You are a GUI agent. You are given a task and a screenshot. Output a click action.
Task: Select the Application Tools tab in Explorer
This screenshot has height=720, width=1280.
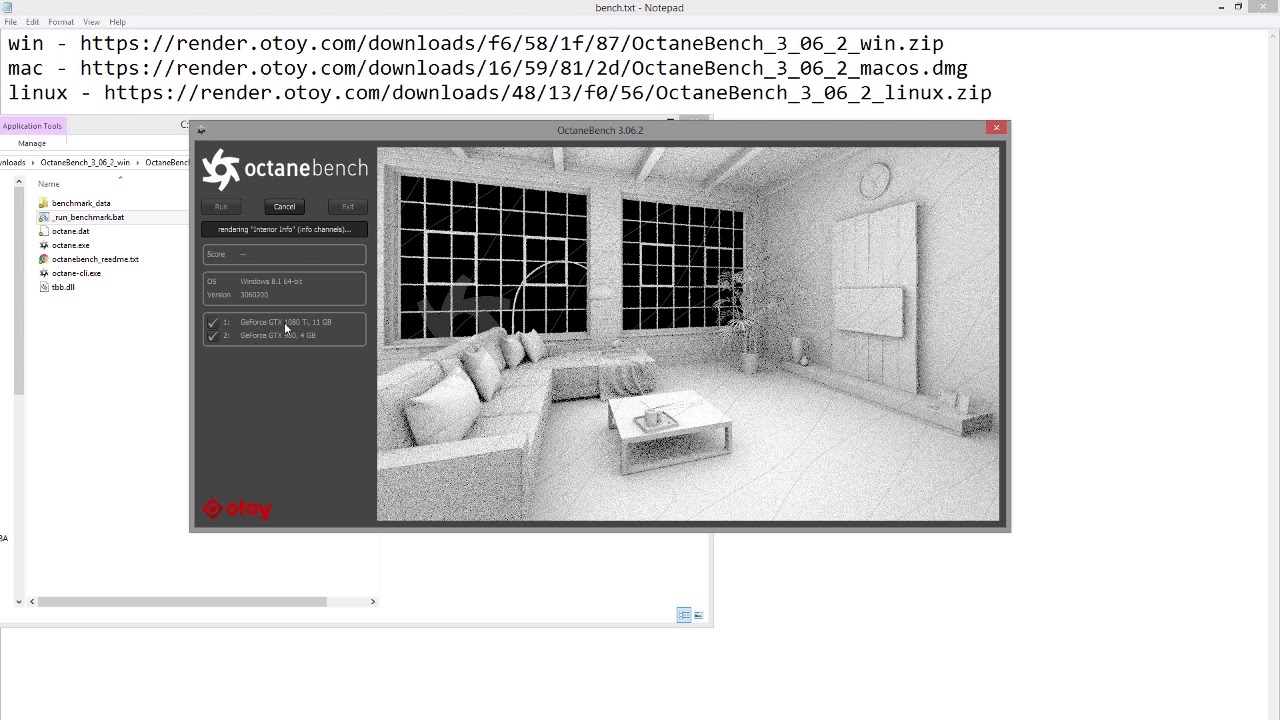pyautogui.click(x=32, y=126)
